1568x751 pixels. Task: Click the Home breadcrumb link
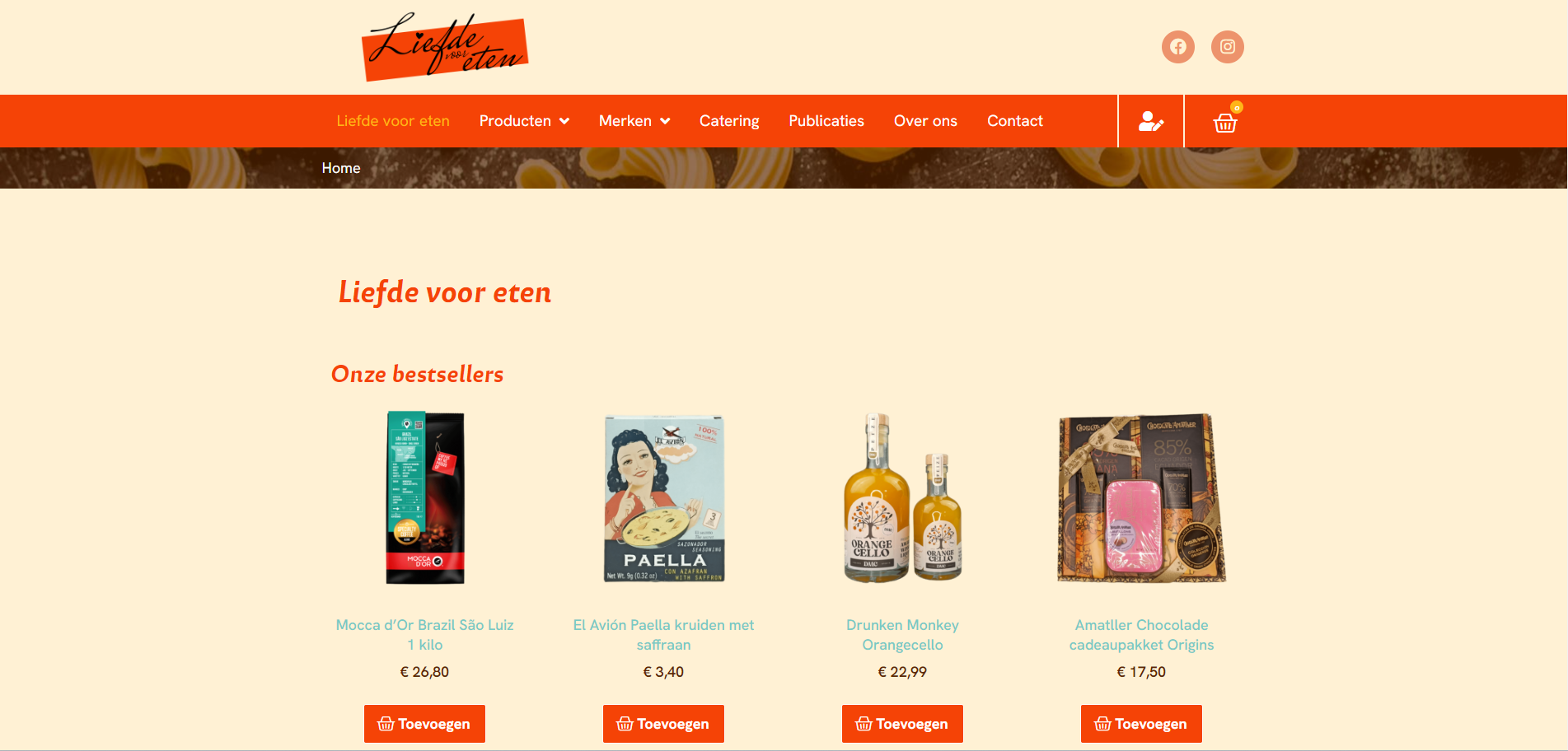[x=341, y=168]
